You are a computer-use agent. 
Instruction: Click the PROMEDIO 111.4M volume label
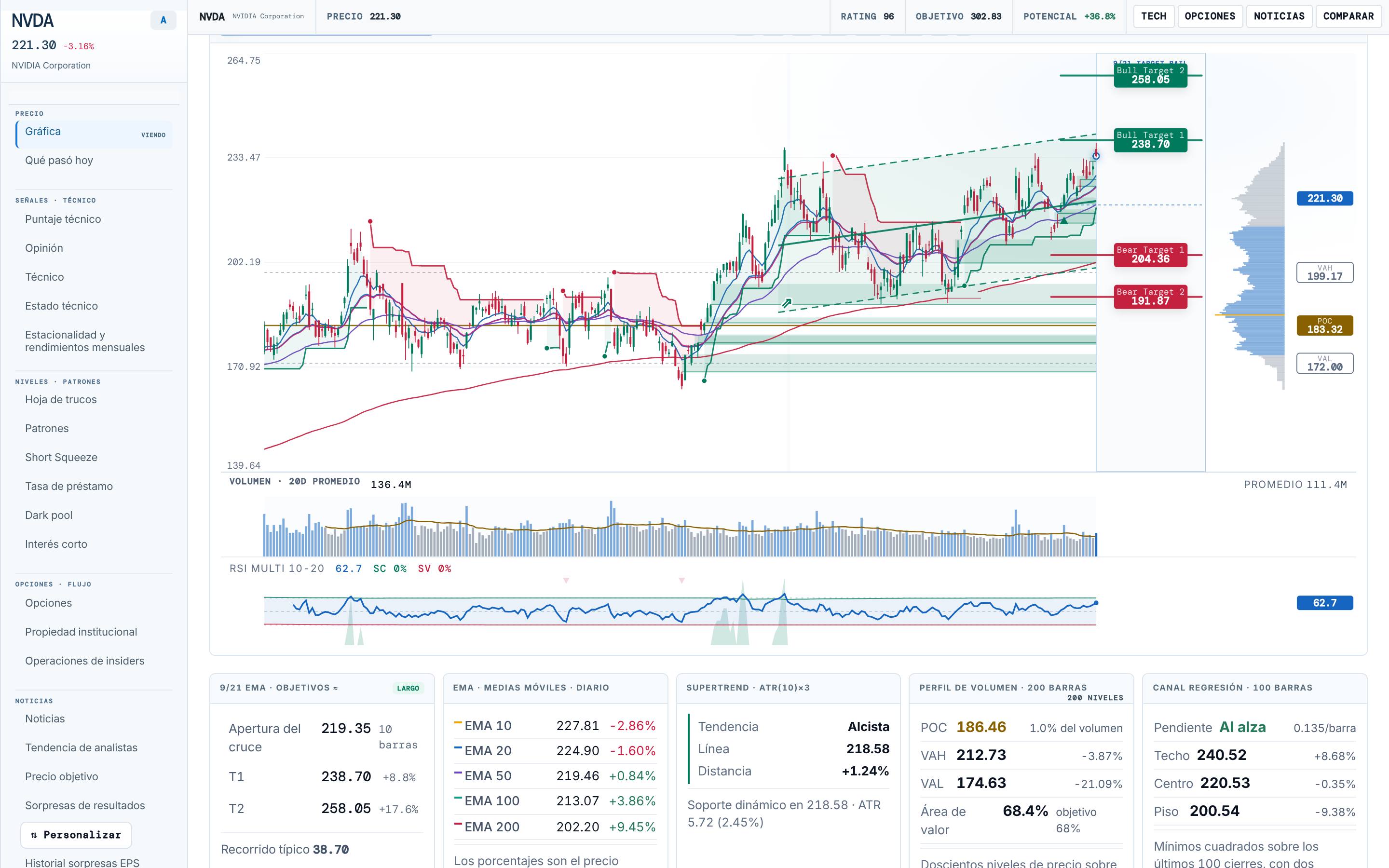tap(1295, 485)
